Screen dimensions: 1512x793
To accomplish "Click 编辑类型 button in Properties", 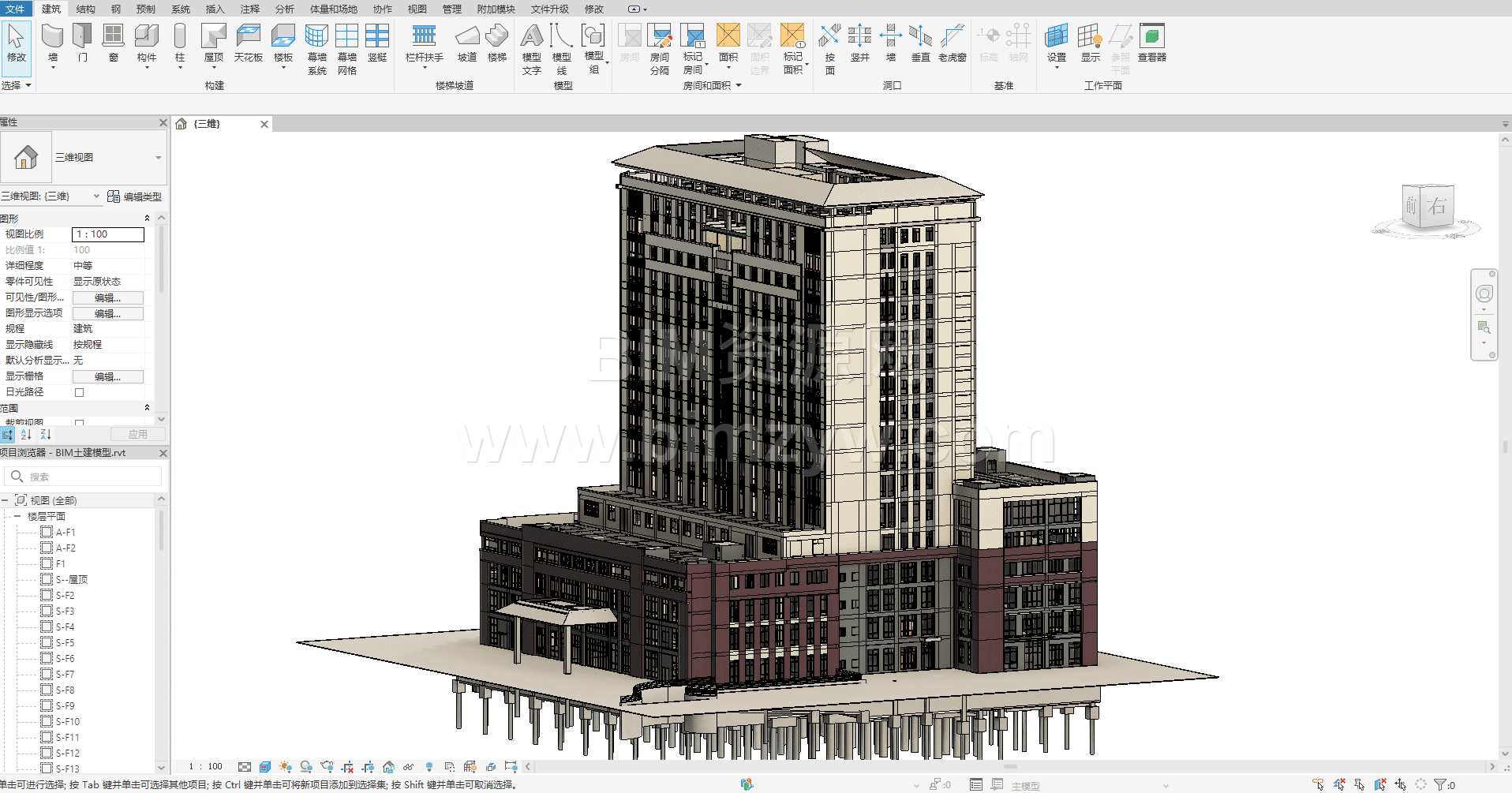I will (x=135, y=196).
